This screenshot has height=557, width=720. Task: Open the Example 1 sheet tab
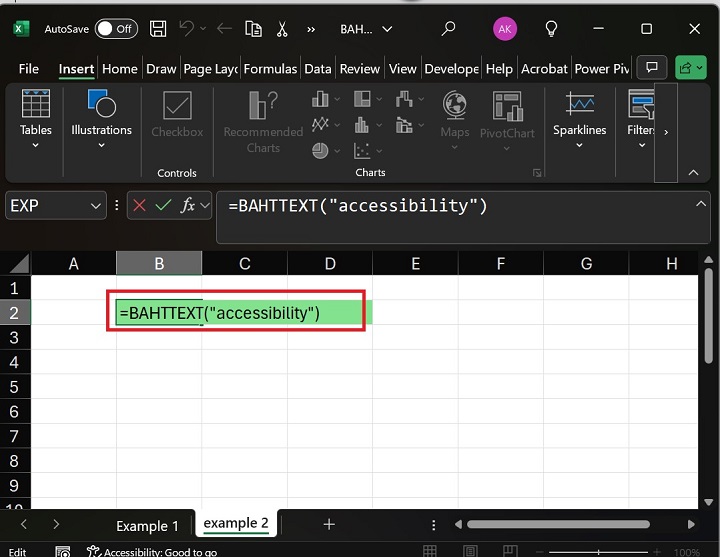148,525
